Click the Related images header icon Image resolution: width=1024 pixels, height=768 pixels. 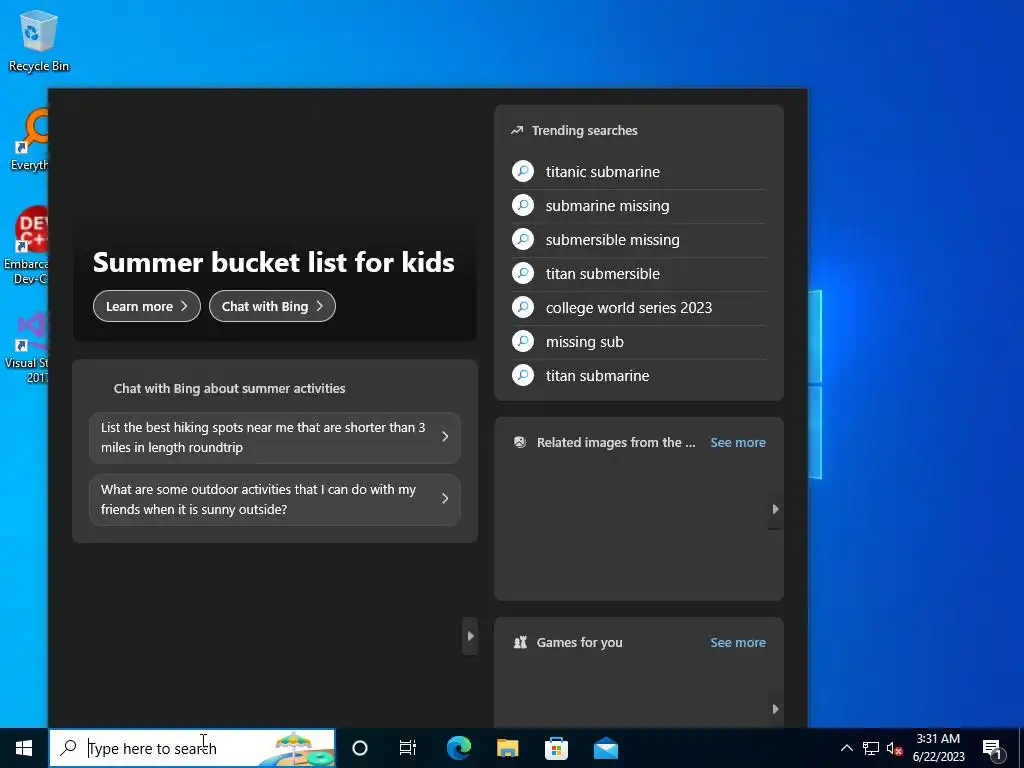pyautogui.click(x=520, y=442)
